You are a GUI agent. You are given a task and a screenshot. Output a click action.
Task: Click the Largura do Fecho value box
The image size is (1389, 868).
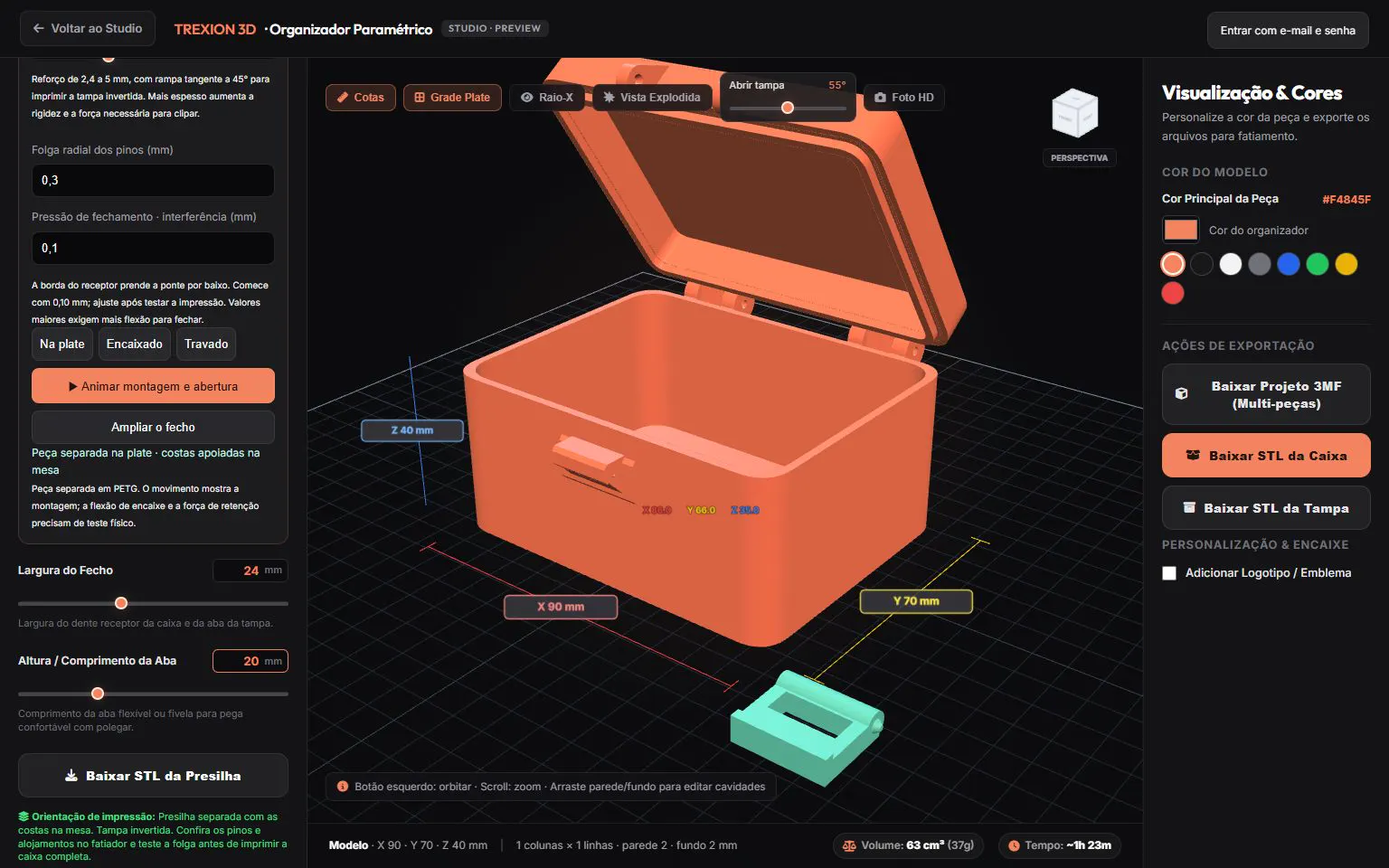250,571
